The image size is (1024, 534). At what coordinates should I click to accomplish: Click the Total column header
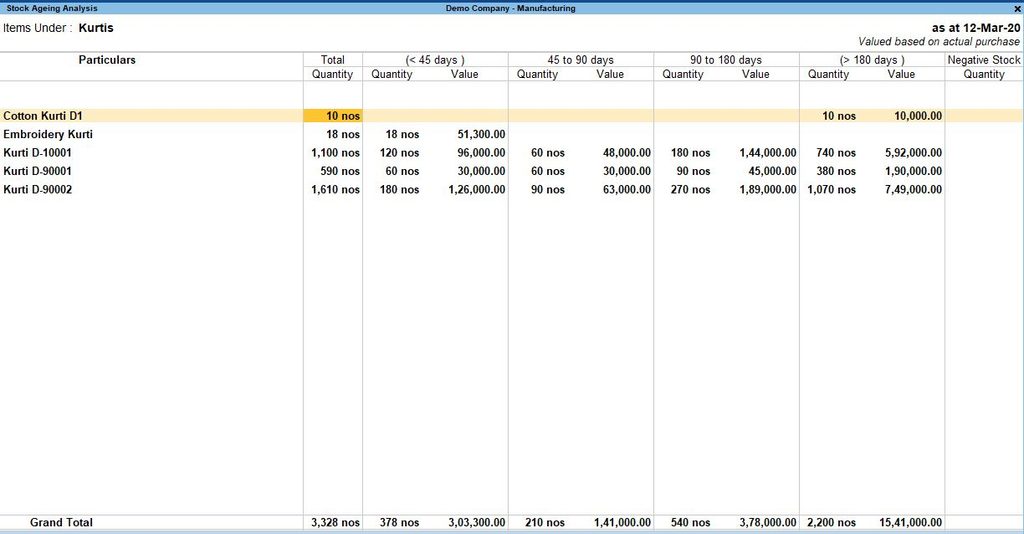click(x=332, y=60)
